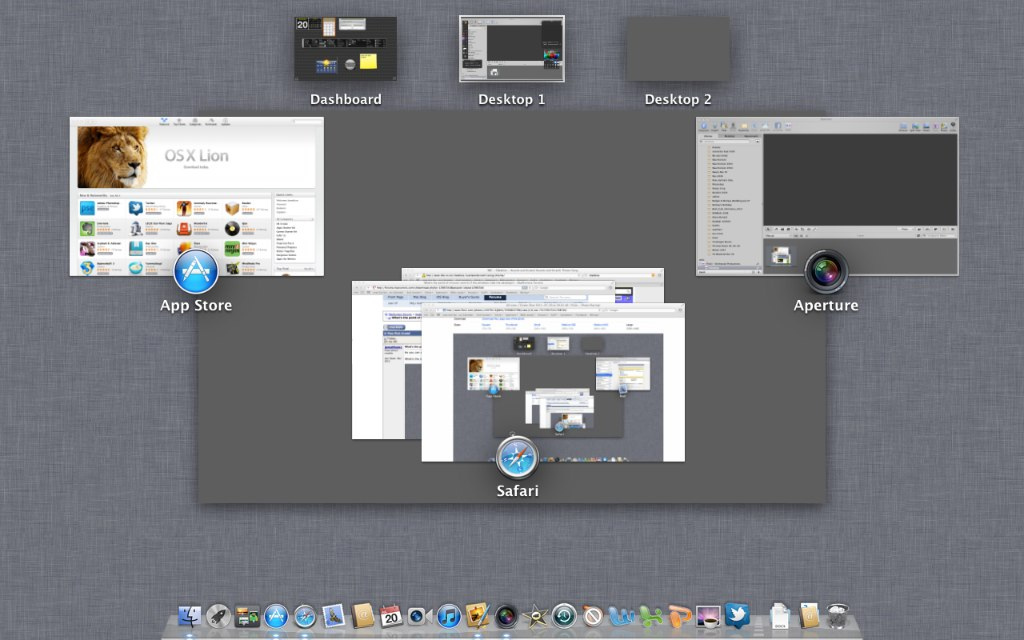Viewport: 1024px width, 640px height.
Task: Click the Dashboard label text
Action: (345, 99)
